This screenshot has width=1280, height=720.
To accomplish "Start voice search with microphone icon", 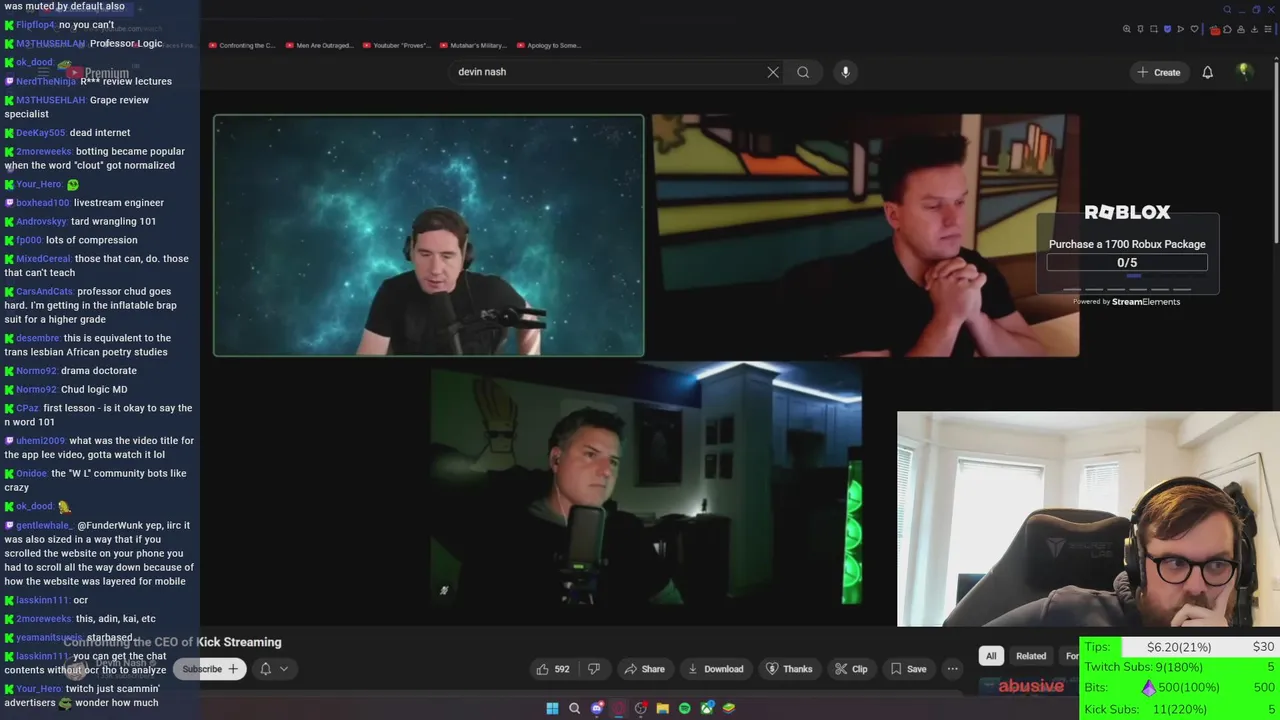I will pos(845,72).
